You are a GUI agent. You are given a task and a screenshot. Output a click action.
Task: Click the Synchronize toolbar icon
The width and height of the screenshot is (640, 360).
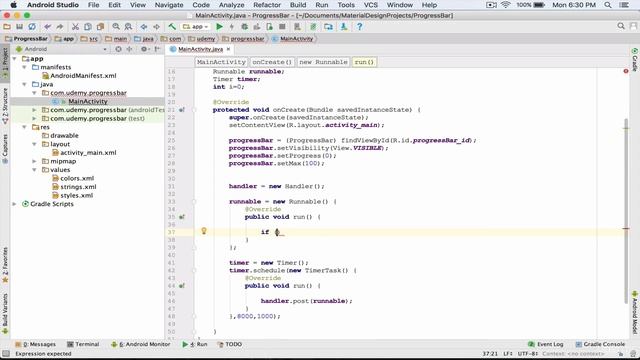point(32,27)
